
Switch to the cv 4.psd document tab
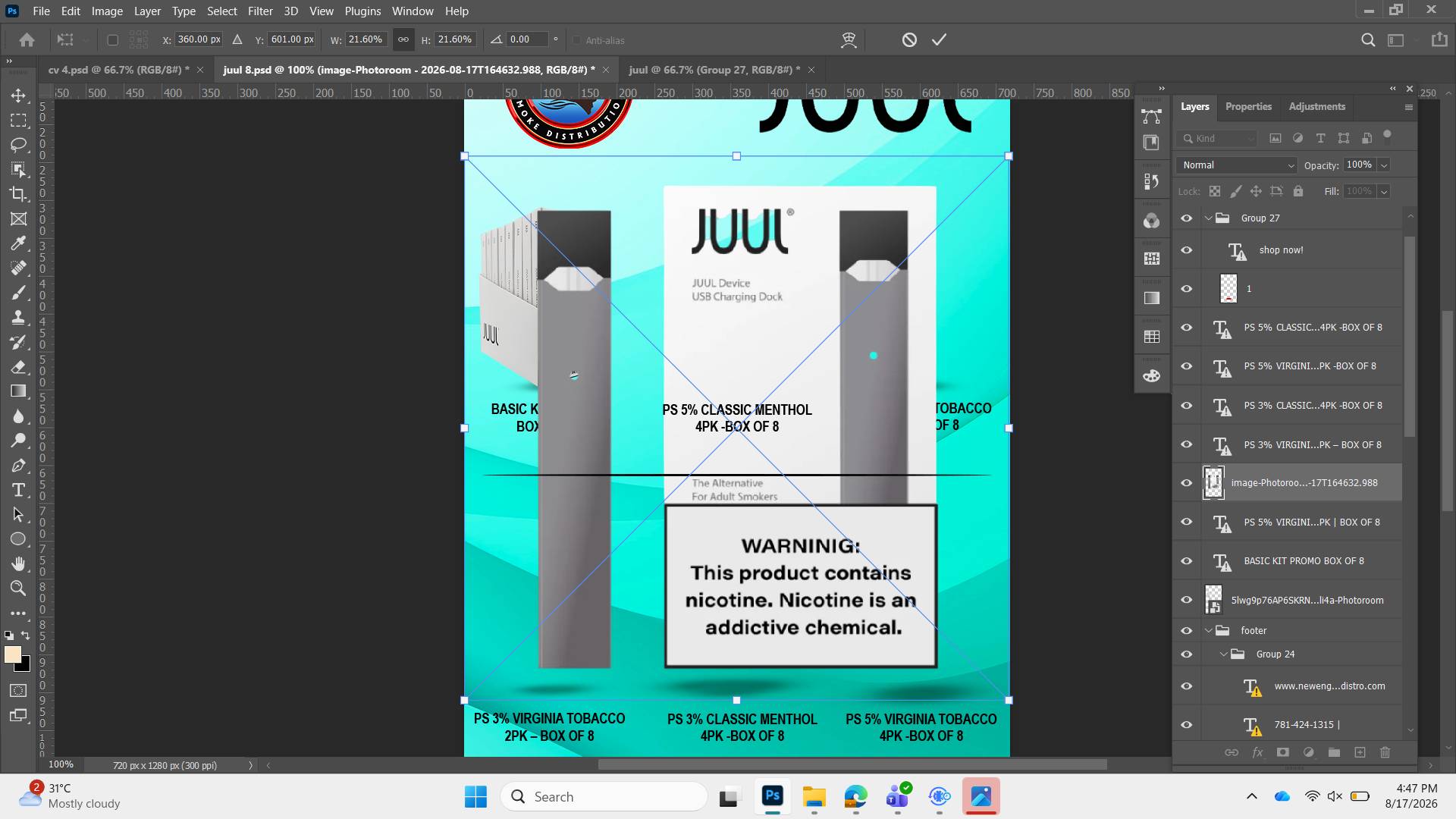coord(118,70)
